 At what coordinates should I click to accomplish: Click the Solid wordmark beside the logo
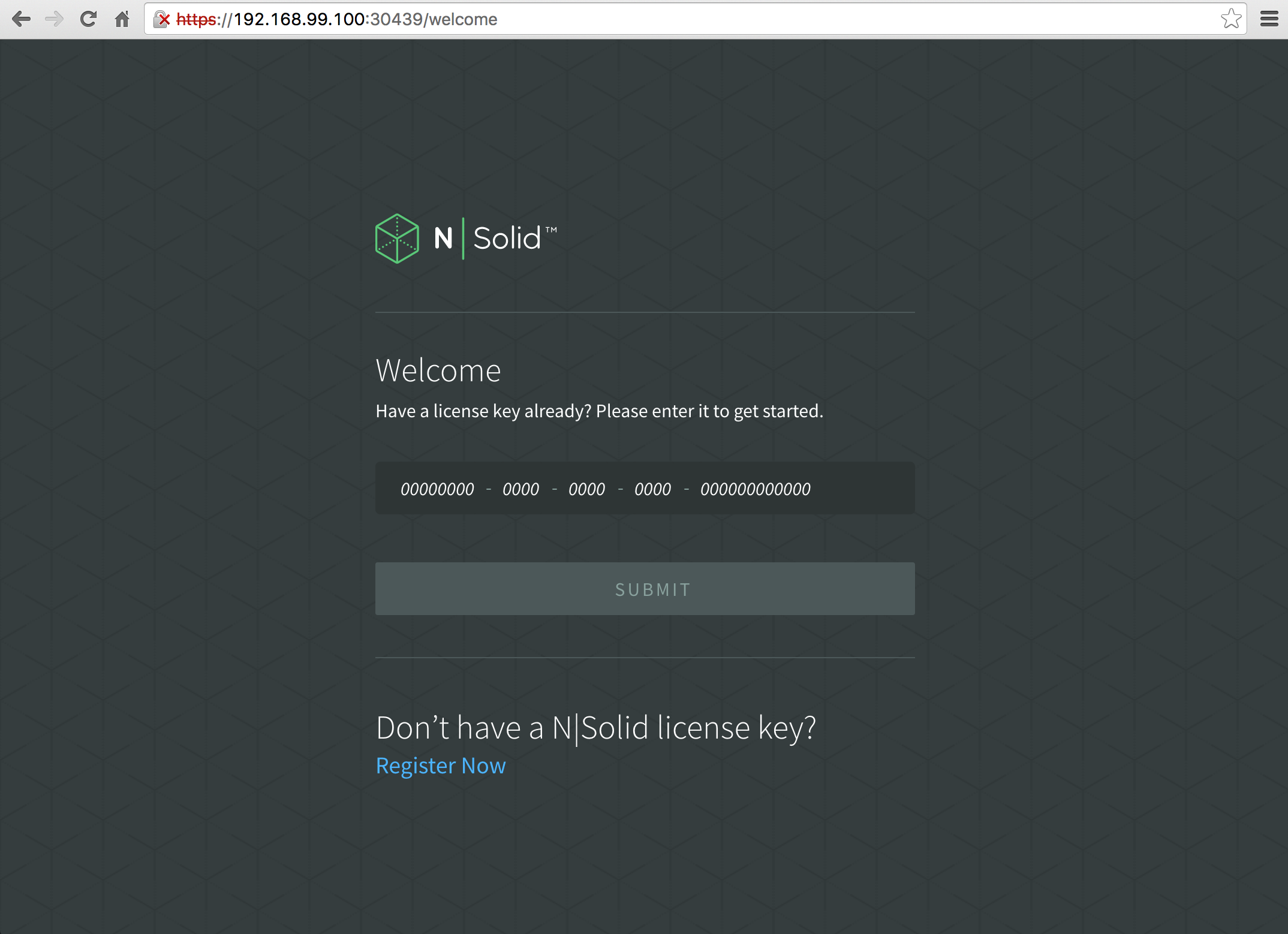click(x=507, y=239)
